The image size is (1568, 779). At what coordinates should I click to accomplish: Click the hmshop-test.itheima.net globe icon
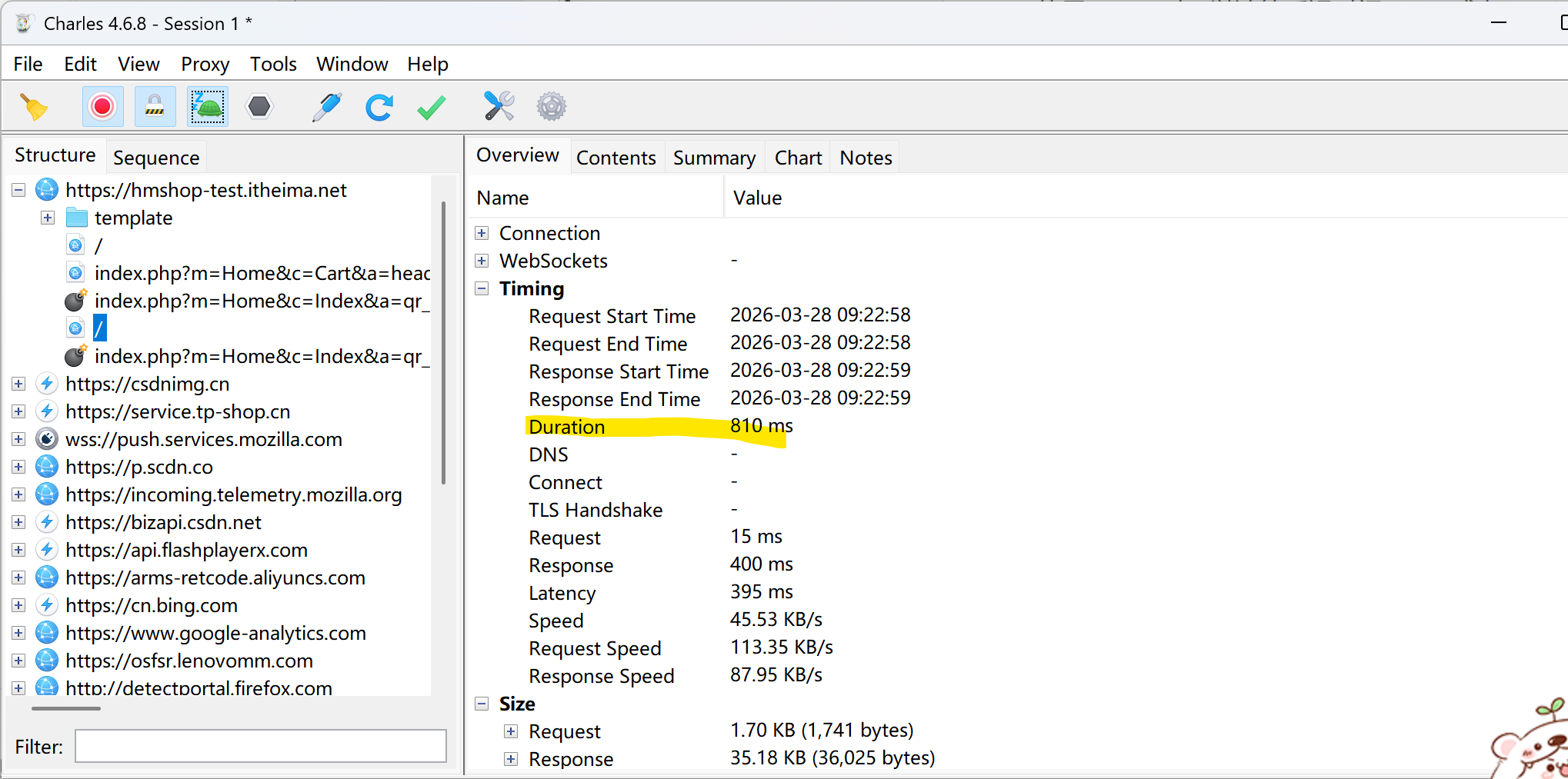(47, 189)
